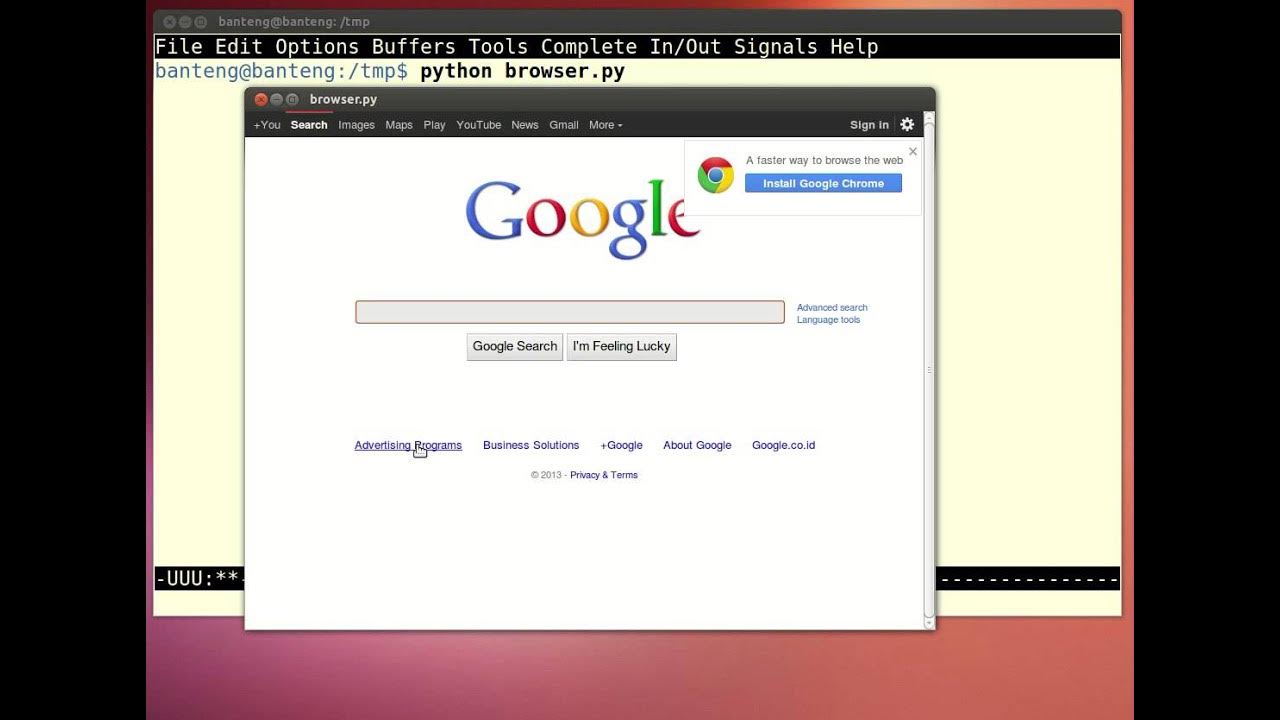1280x720 pixels.
Task: Go to Play in Google bar
Action: [434, 125]
